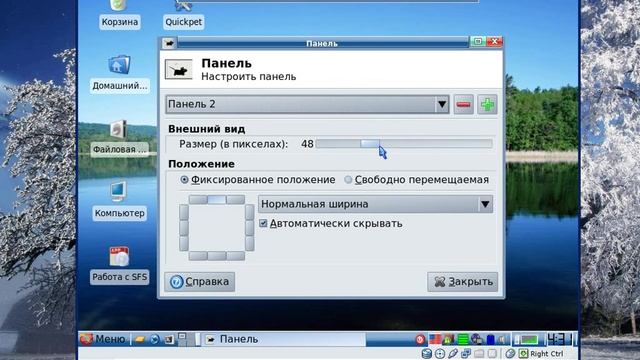The image size is (640, 360).
Task: Open the Корзина trash desktop icon
Action: tap(120, 14)
